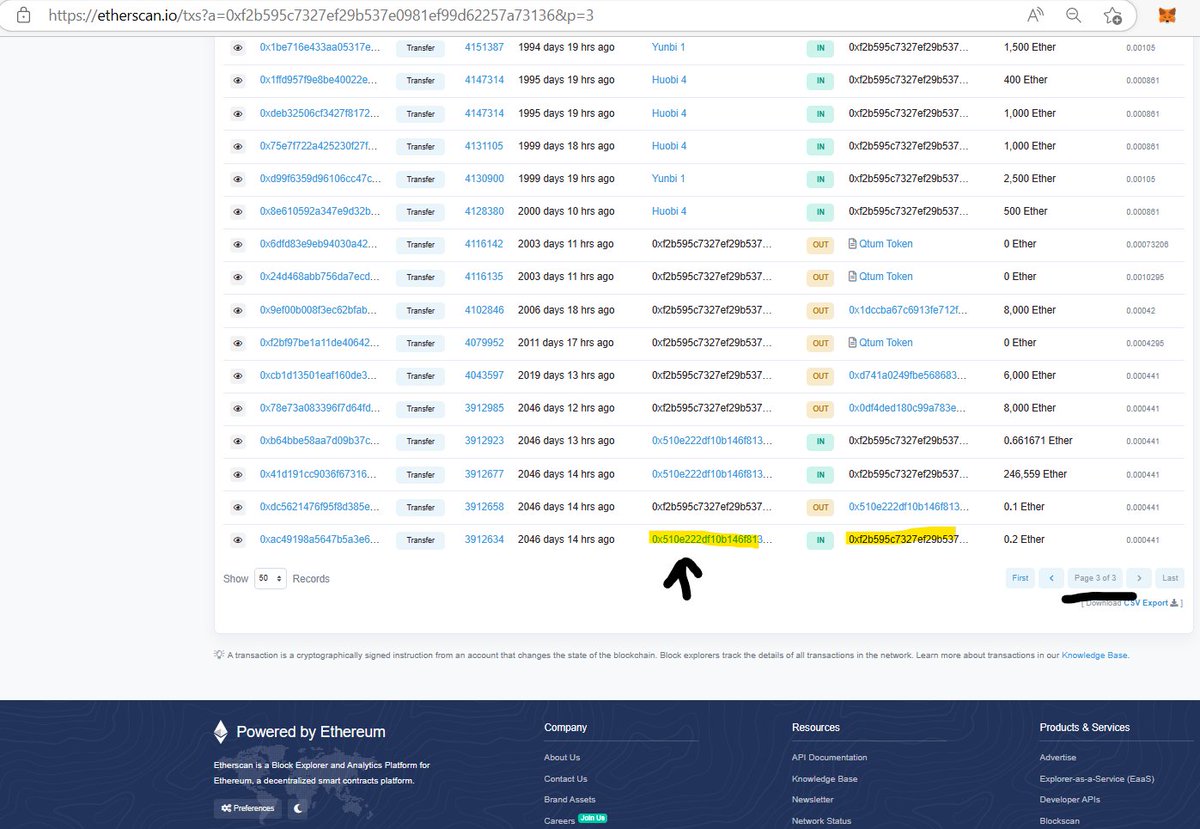Activate the Read Aloud icon
The height and width of the screenshot is (829, 1200).
[x=1036, y=15]
